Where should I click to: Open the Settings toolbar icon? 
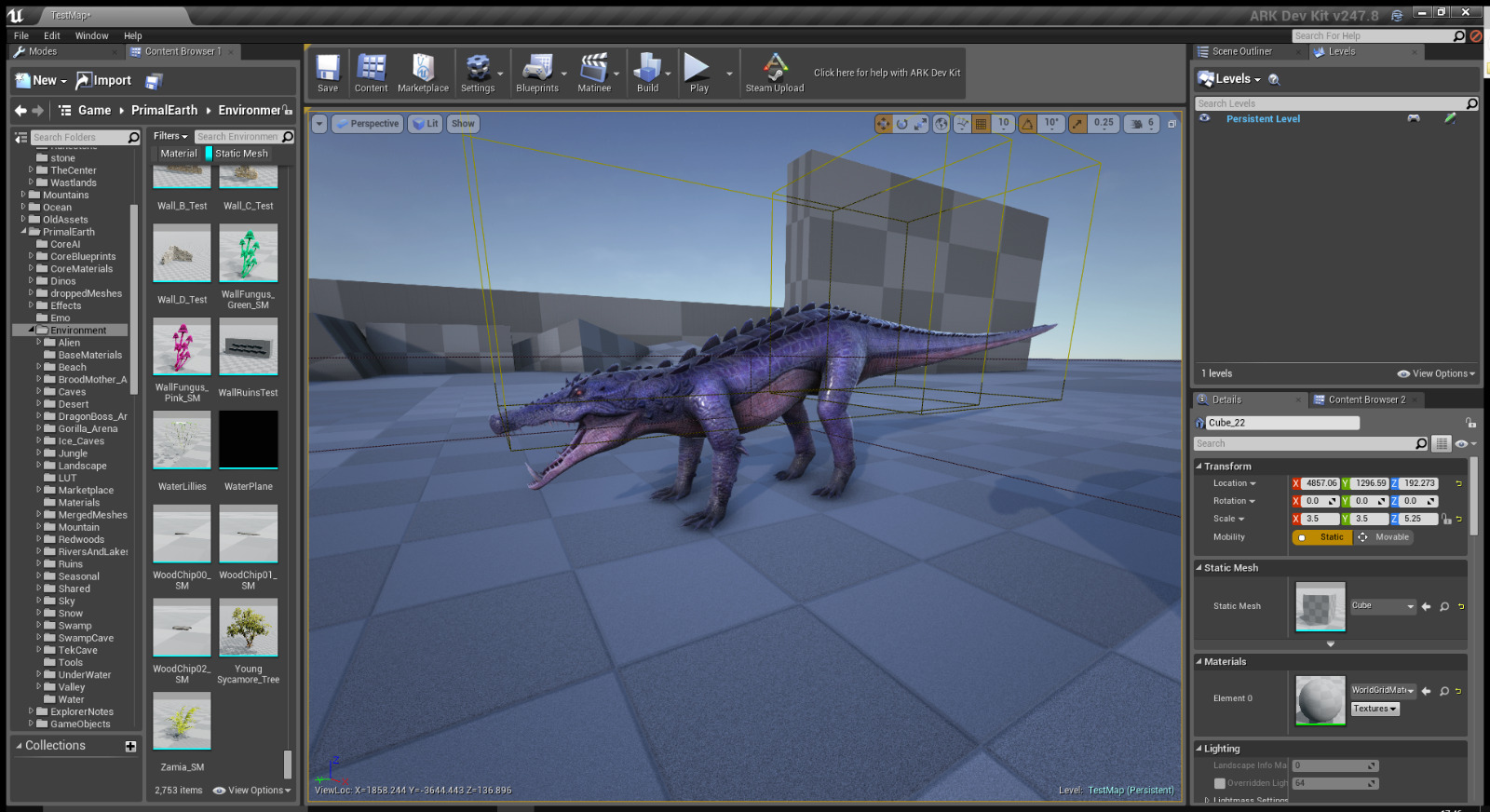coord(478,74)
